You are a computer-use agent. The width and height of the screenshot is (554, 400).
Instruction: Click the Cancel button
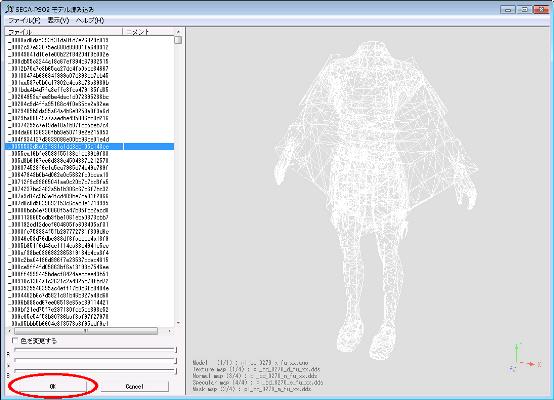click(x=135, y=387)
